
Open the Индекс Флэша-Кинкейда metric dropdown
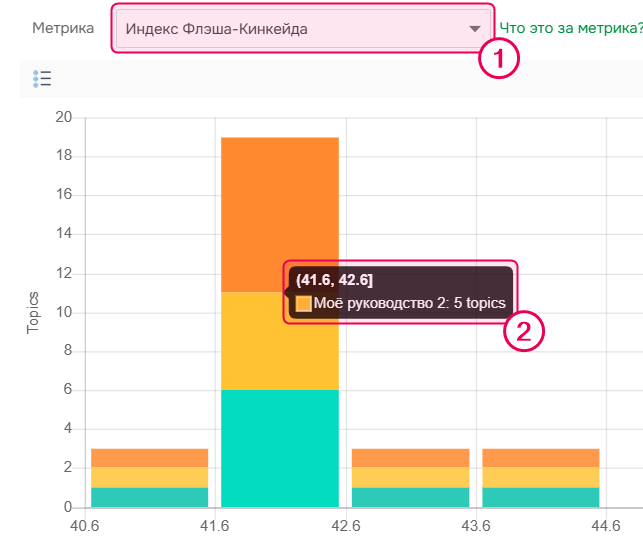pos(290,29)
